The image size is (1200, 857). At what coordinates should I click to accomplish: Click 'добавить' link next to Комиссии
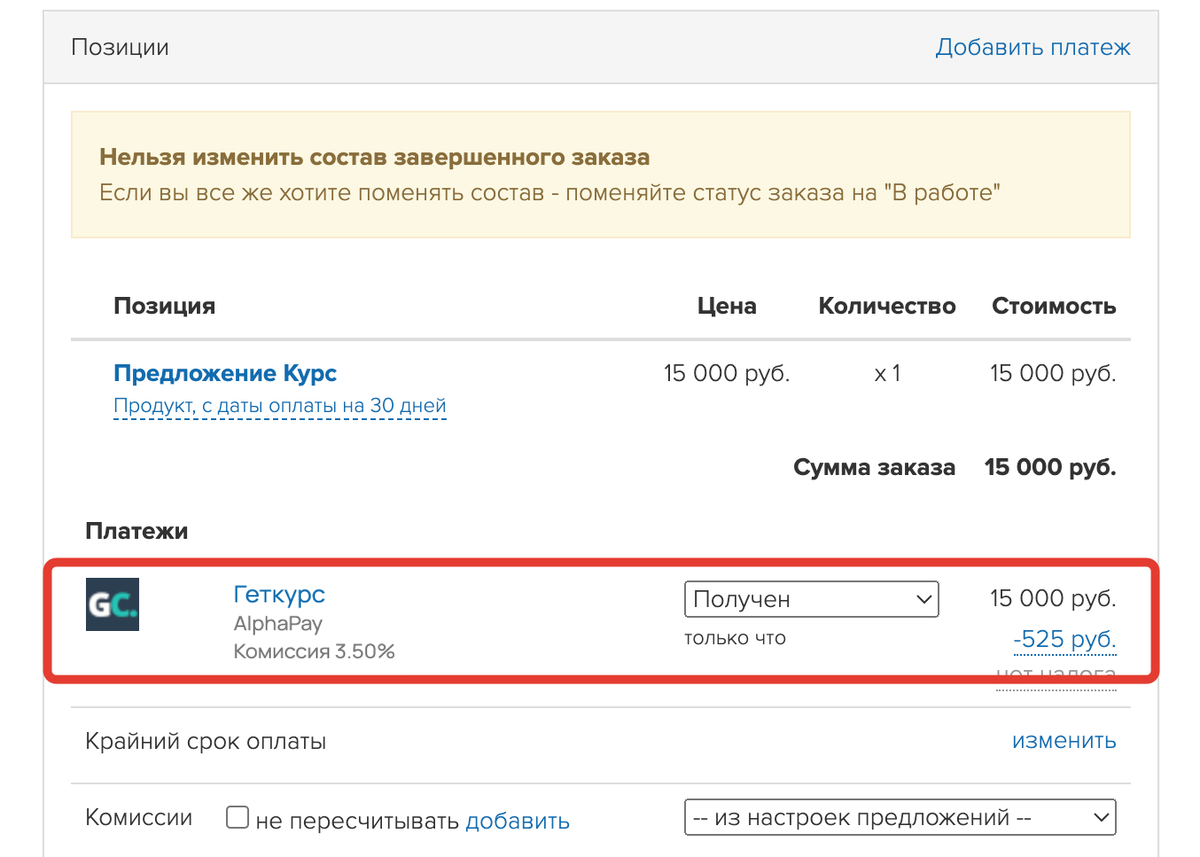point(517,821)
